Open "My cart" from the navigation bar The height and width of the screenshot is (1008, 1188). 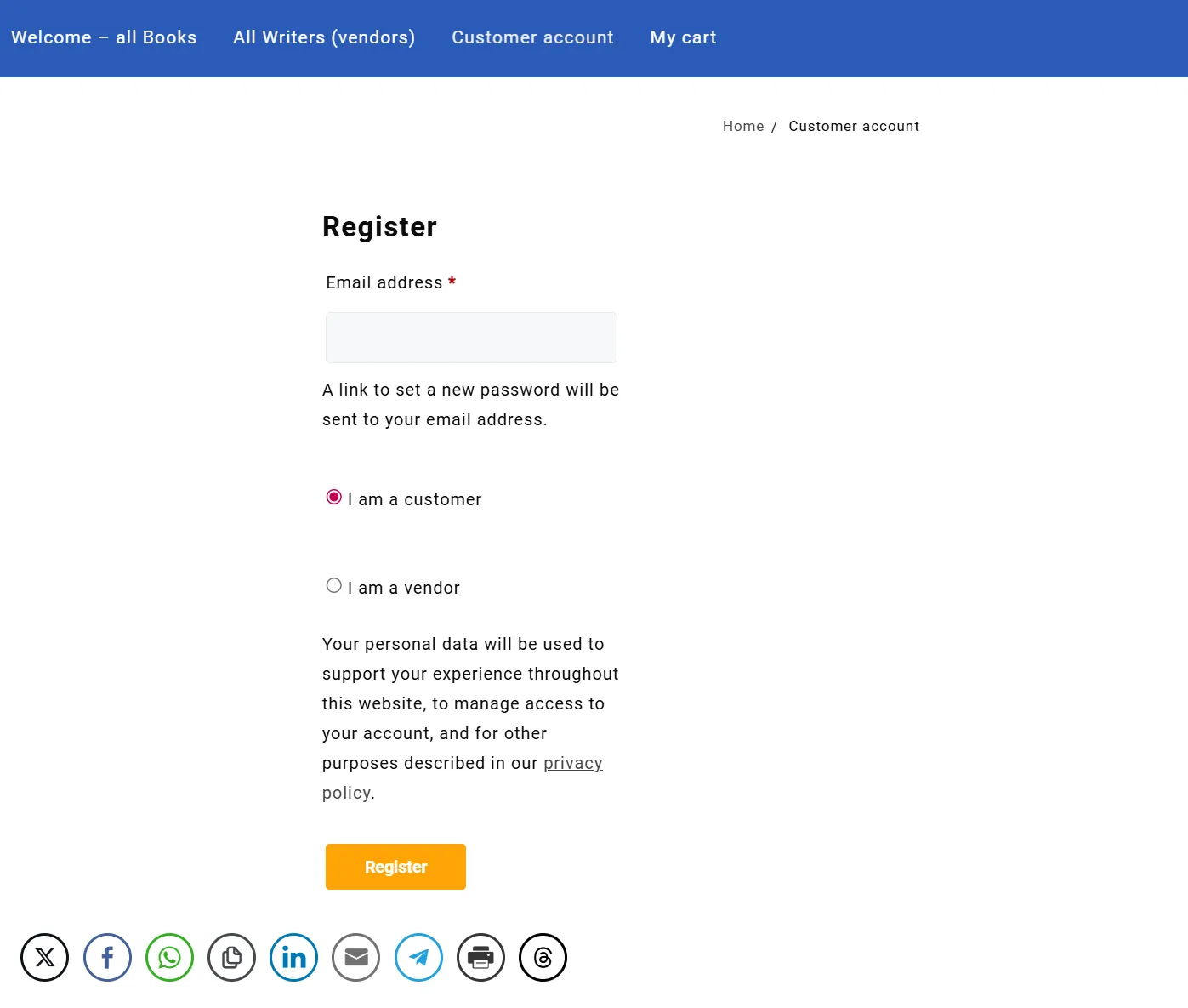point(683,37)
